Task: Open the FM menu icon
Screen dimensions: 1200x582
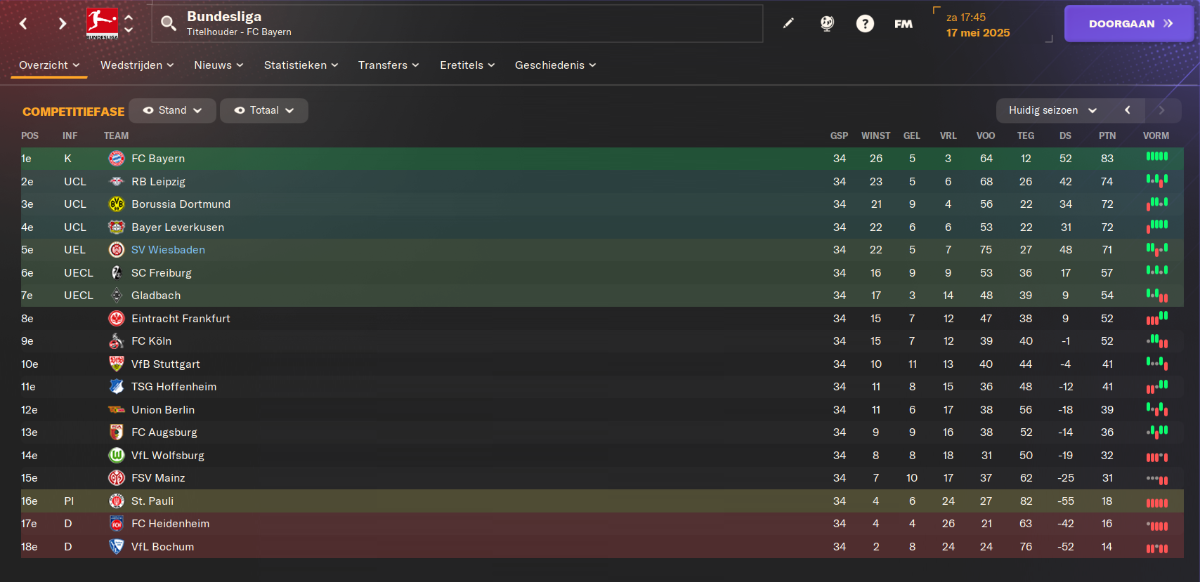Action: tap(903, 23)
